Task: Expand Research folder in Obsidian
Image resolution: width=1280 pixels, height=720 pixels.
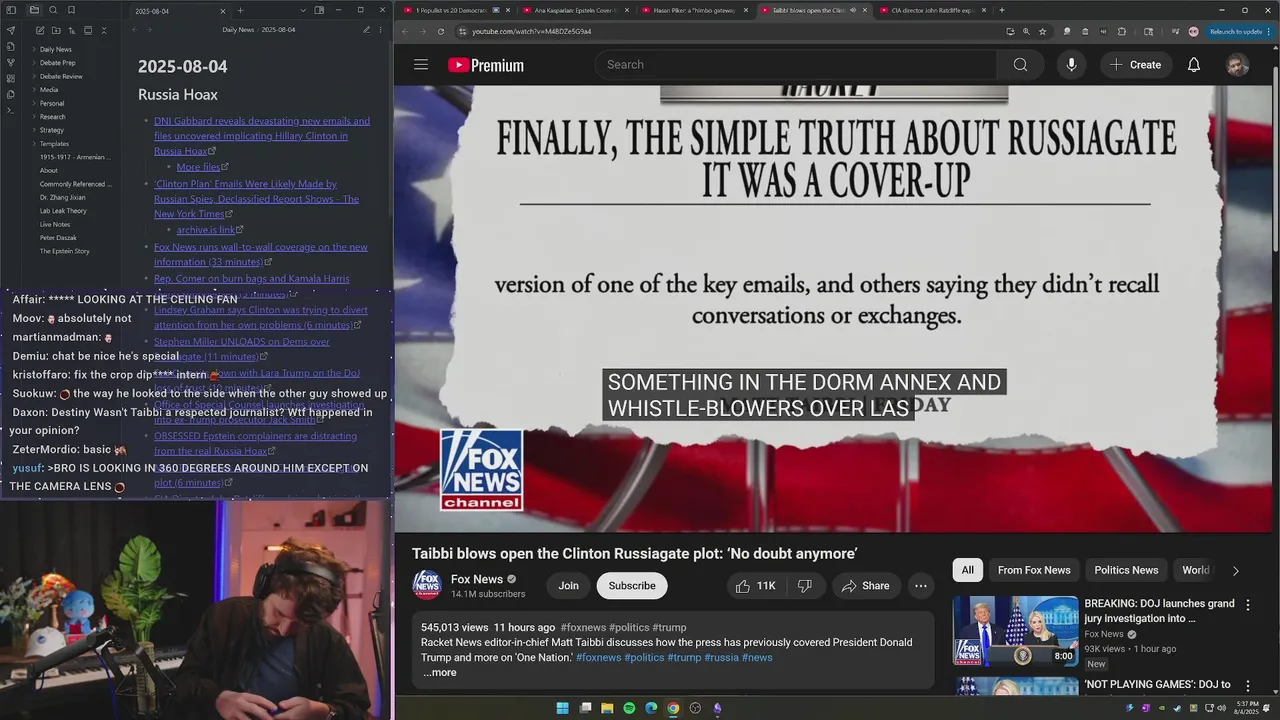Action: [52, 117]
